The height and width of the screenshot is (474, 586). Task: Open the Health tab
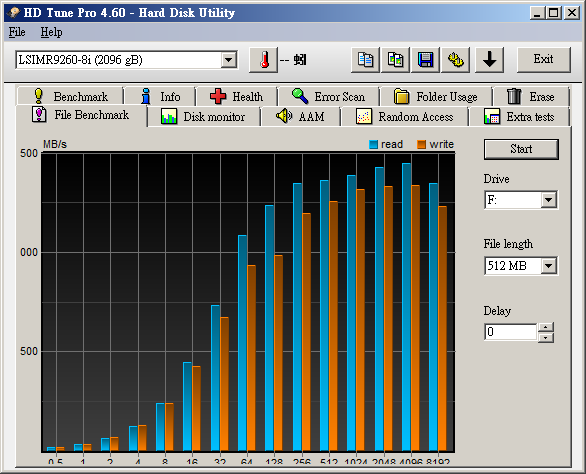pyautogui.click(x=236, y=96)
